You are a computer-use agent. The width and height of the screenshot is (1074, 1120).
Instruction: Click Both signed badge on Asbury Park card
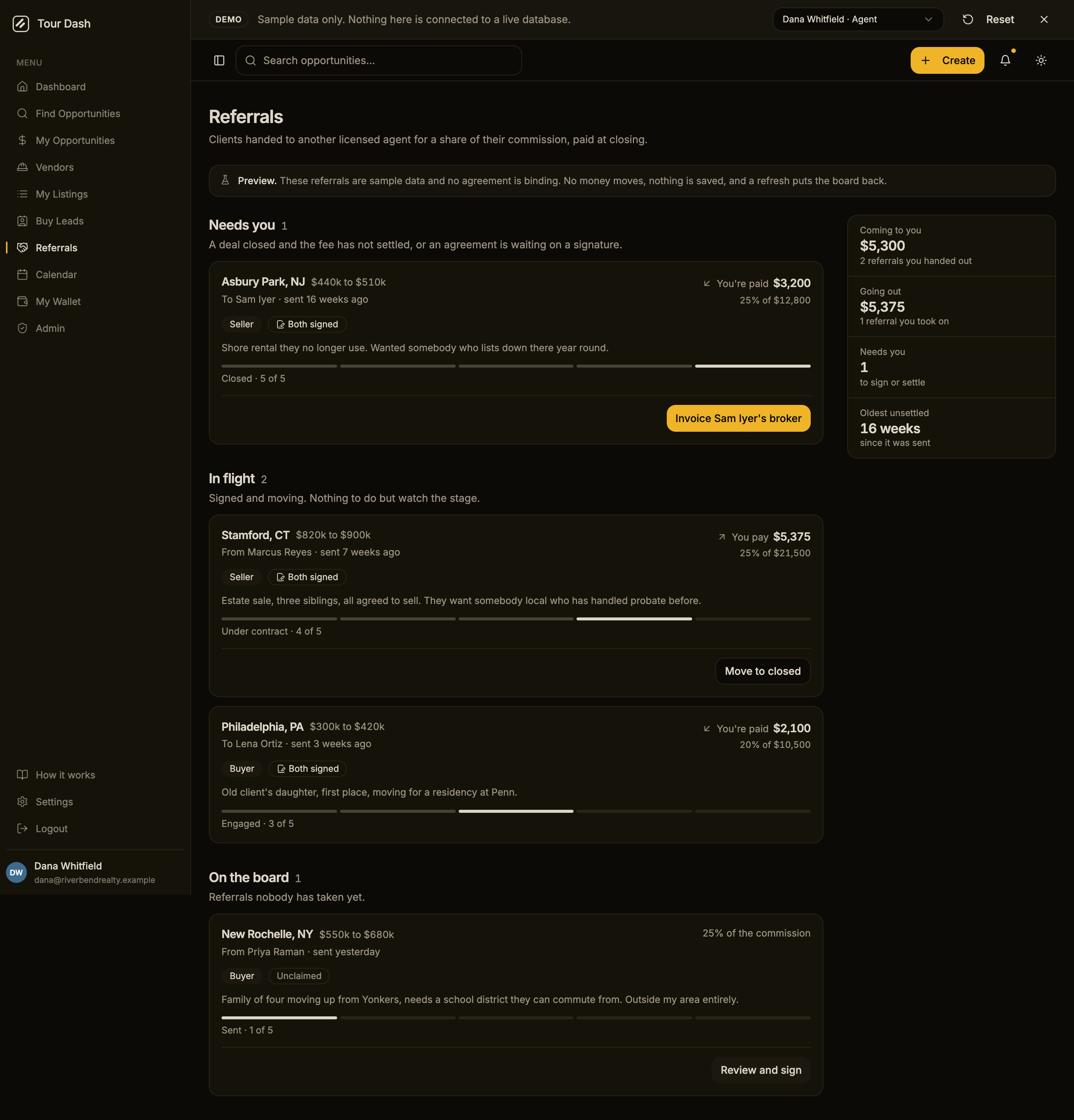point(307,324)
